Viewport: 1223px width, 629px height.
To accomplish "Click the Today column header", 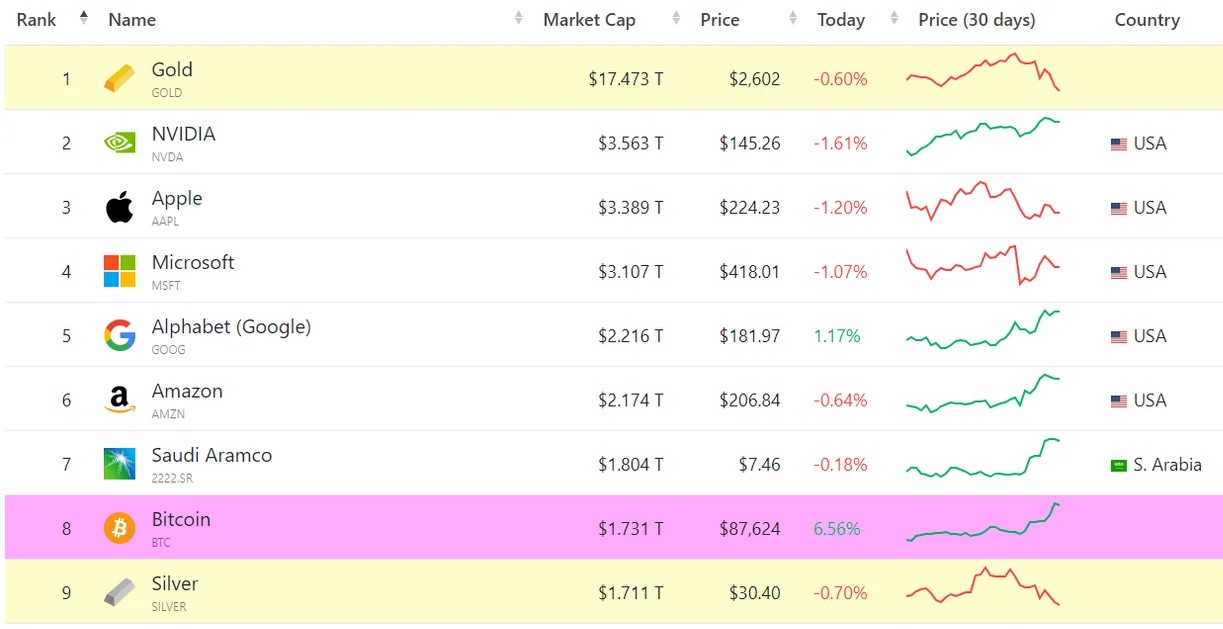I will point(841,20).
